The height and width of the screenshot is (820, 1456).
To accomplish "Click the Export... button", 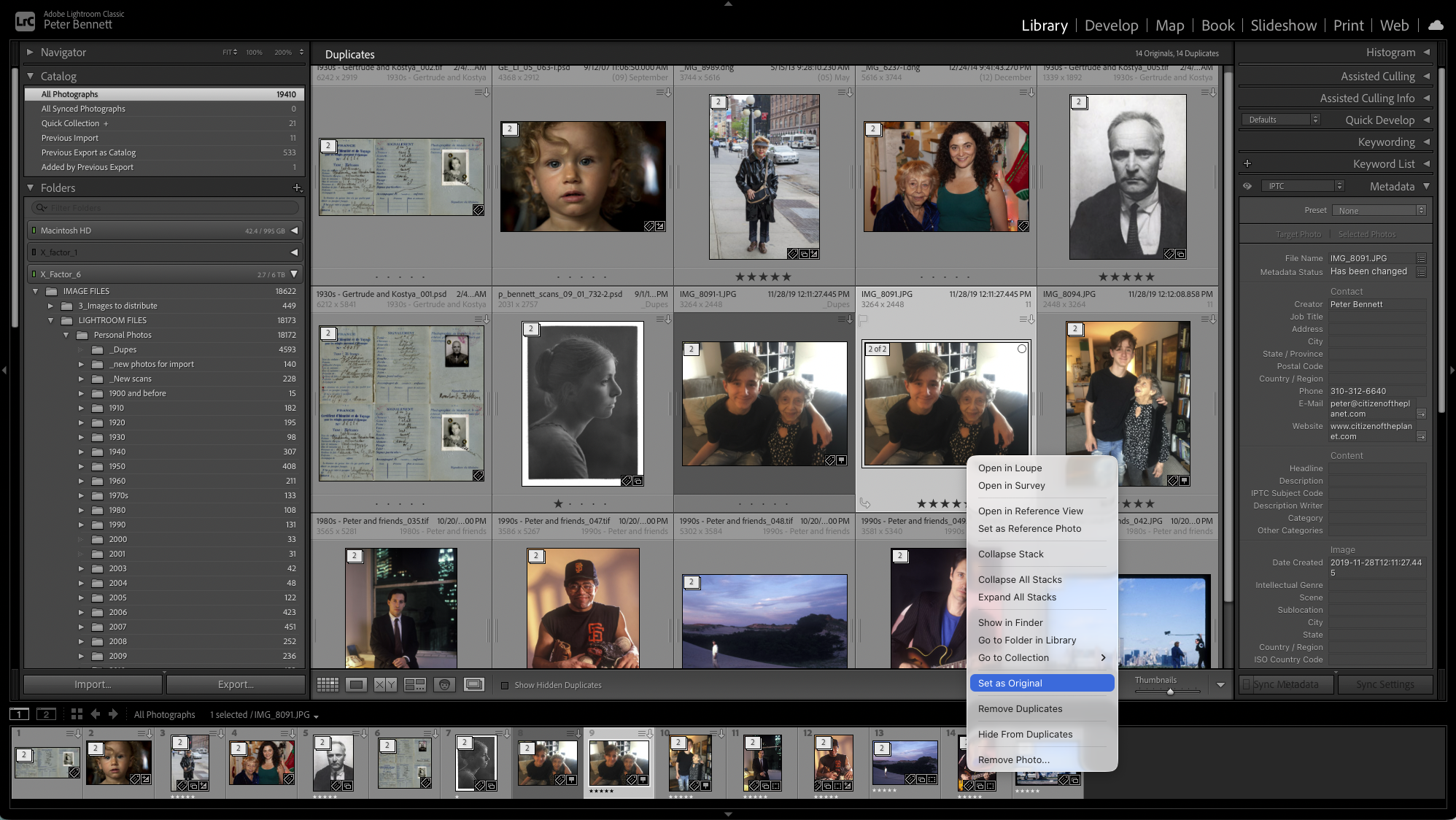I will coord(236,684).
